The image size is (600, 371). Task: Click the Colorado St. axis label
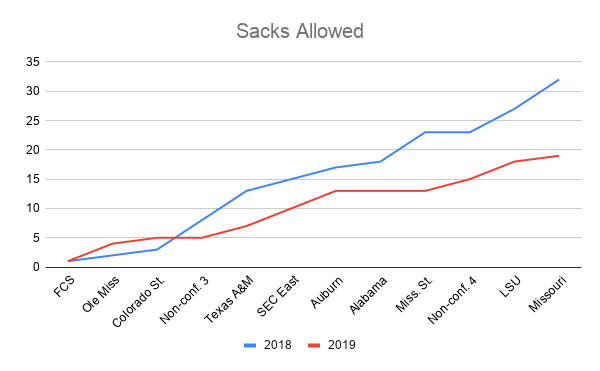138,302
